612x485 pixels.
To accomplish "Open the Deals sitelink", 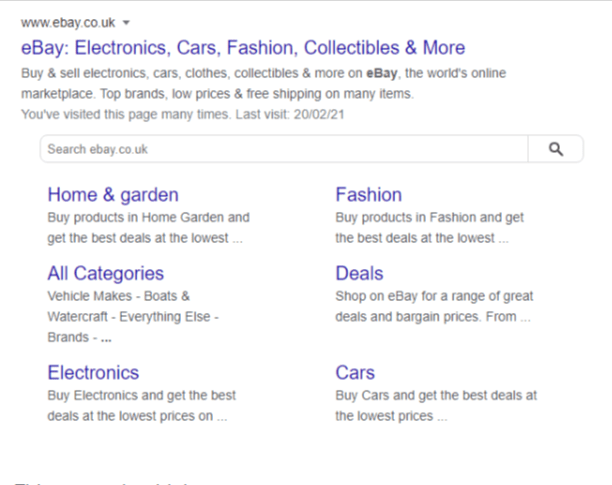I will pyautogui.click(x=359, y=273).
